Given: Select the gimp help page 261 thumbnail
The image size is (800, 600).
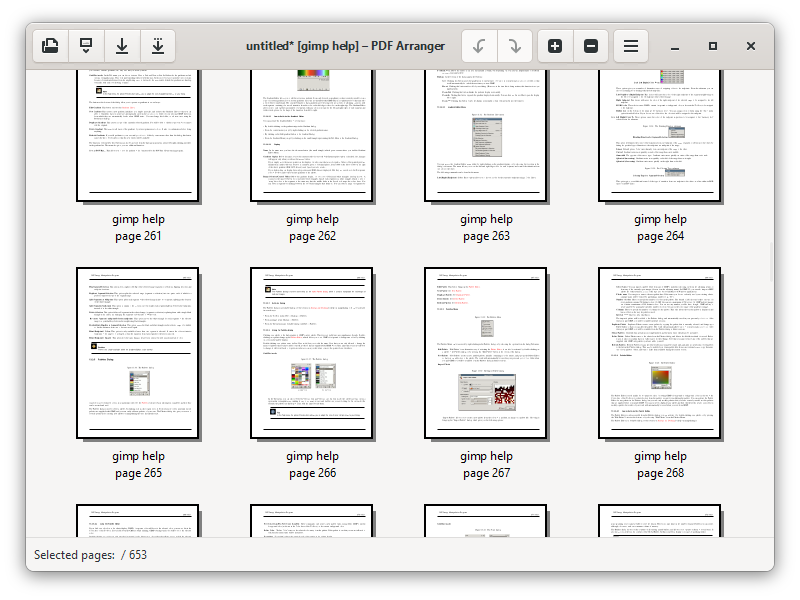Looking at the screenshot, I should (x=139, y=135).
